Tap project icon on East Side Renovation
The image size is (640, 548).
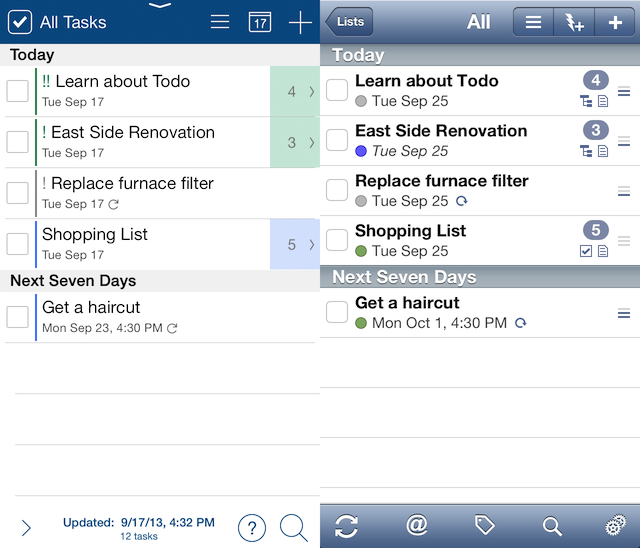586,151
